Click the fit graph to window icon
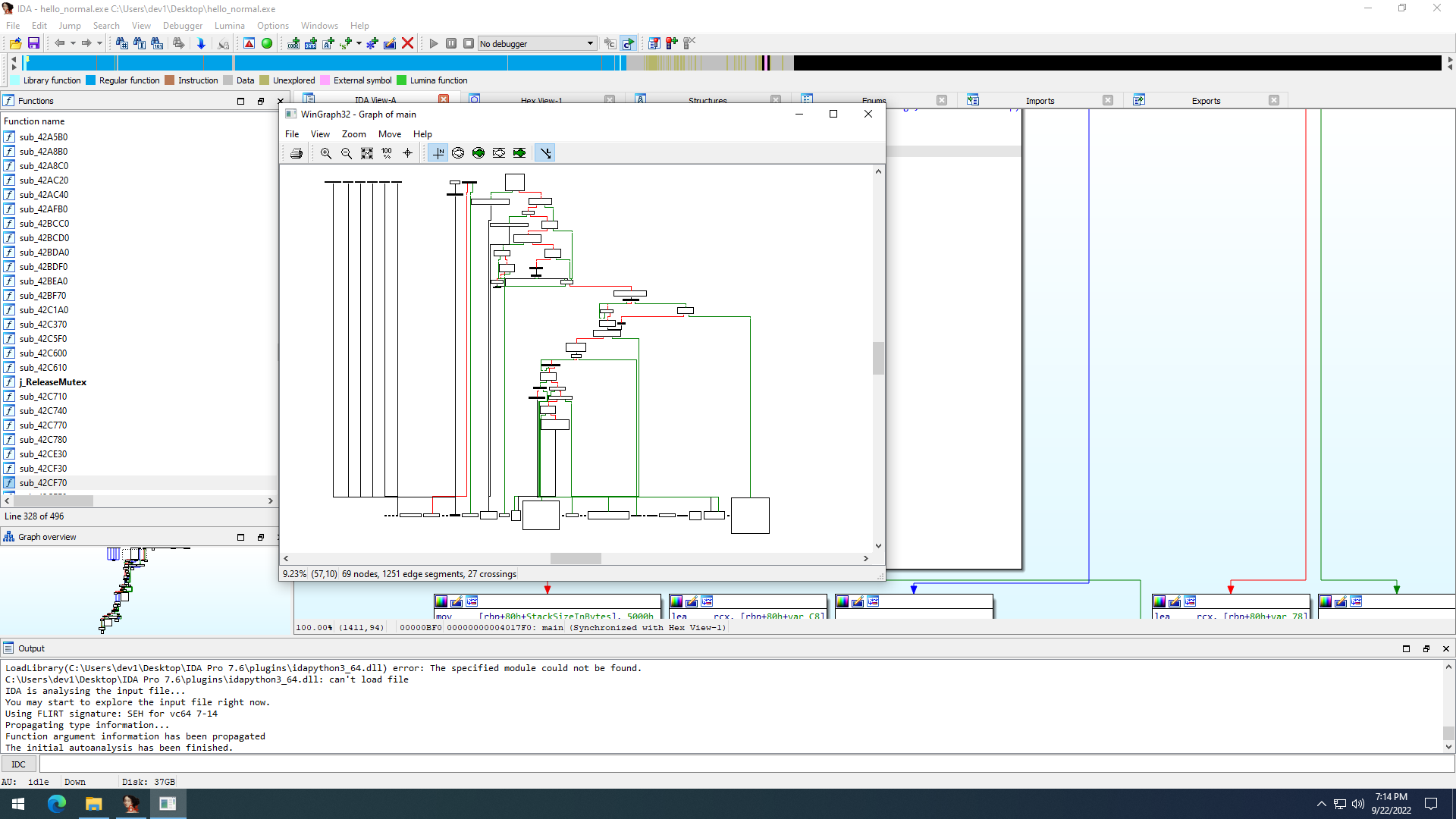The height and width of the screenshot is (819, 1456). pos(367,153)
